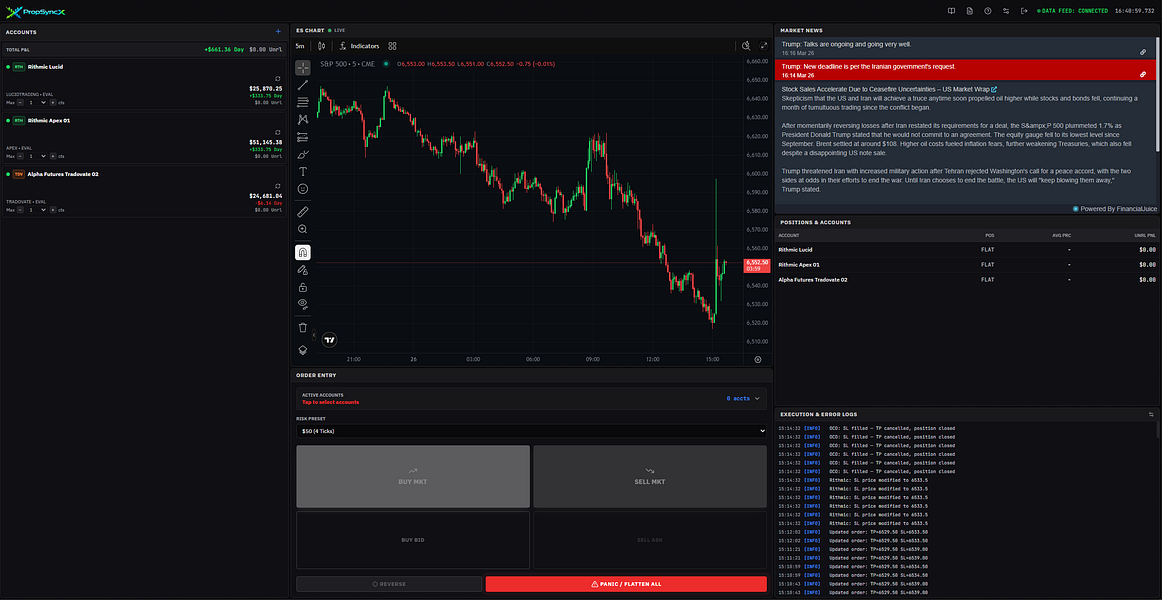
Task: Open the Risk Preset dropdown
Action: (x=531, y=430)
